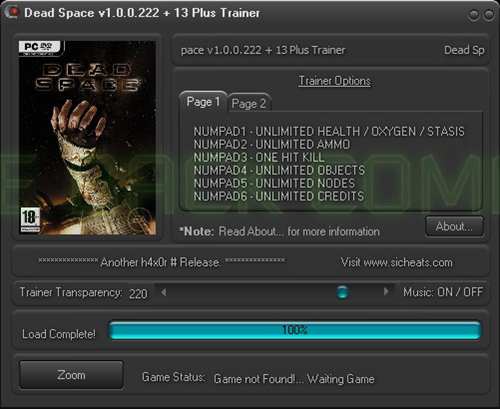Click the Trainer Options heading
Viewport: 500px width, 409px height.
click(334, 81)
